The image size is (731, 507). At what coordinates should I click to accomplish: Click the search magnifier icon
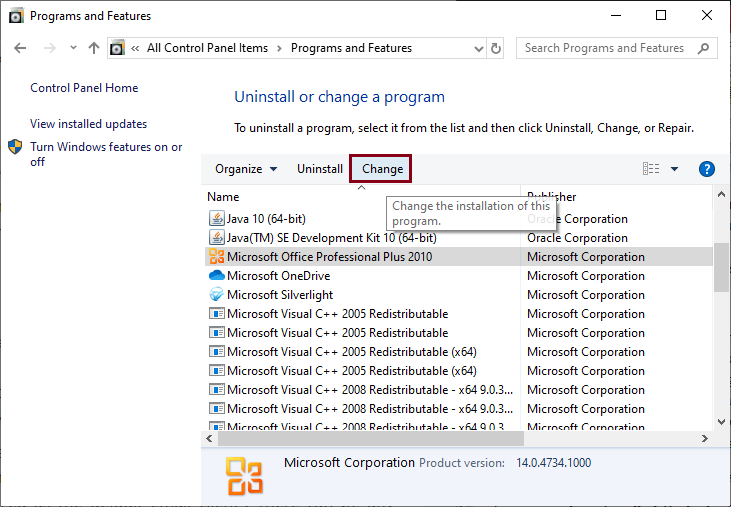coord(704,48)
